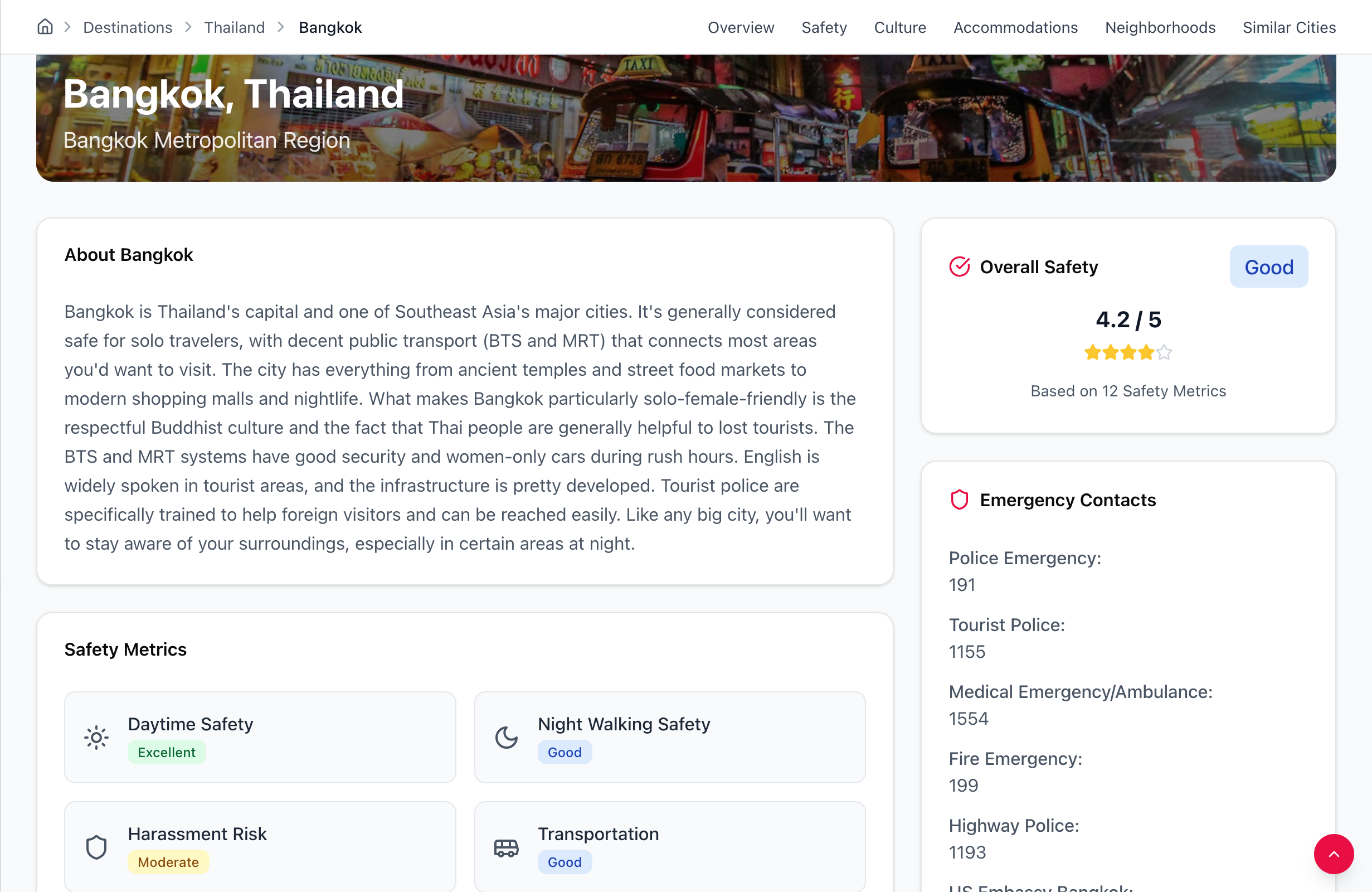Select the Excellent badge under Daytime Safety
1372x892 pixels.
click(x=167, y=753)
